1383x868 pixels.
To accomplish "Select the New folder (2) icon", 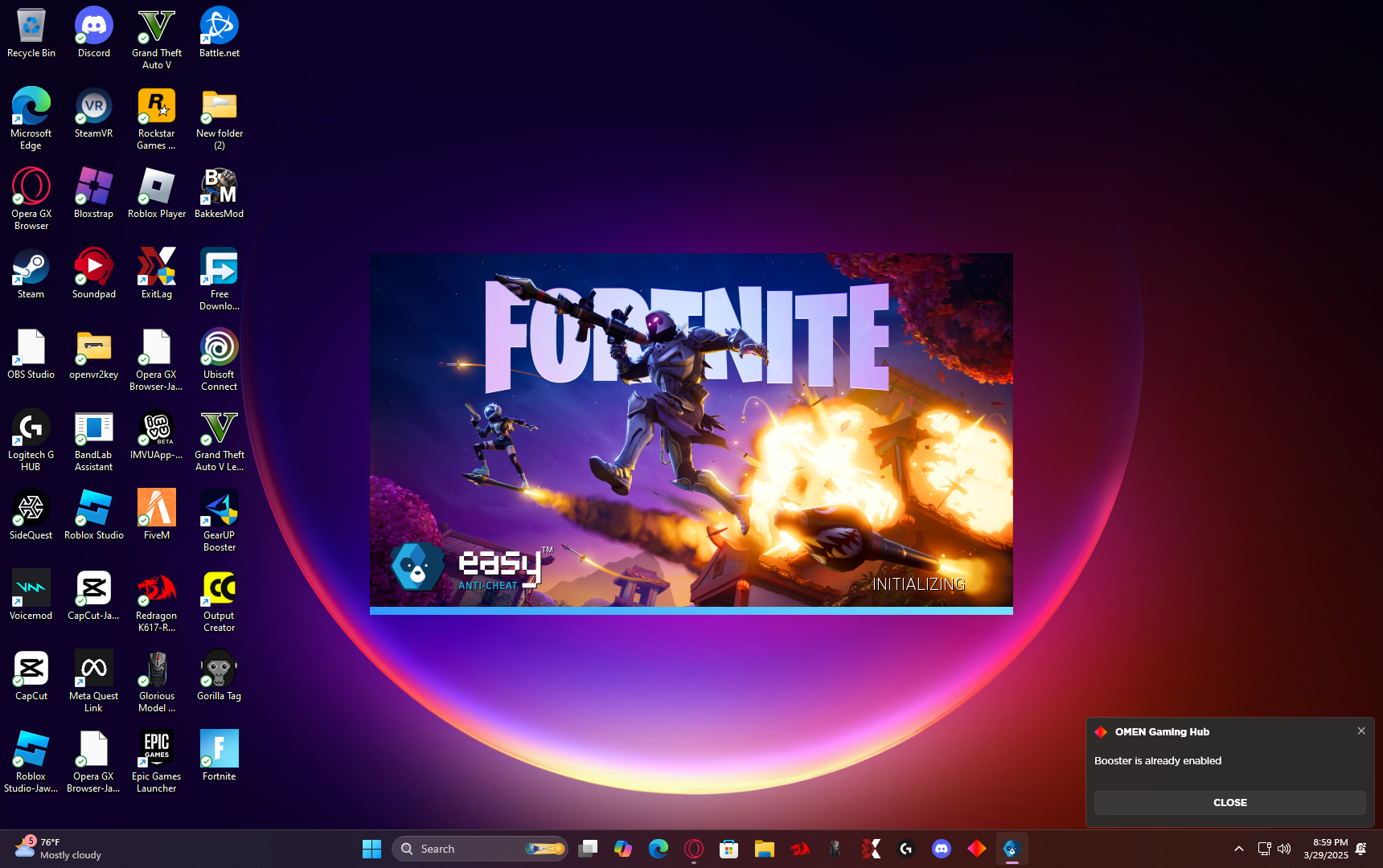I will (220, 119).
